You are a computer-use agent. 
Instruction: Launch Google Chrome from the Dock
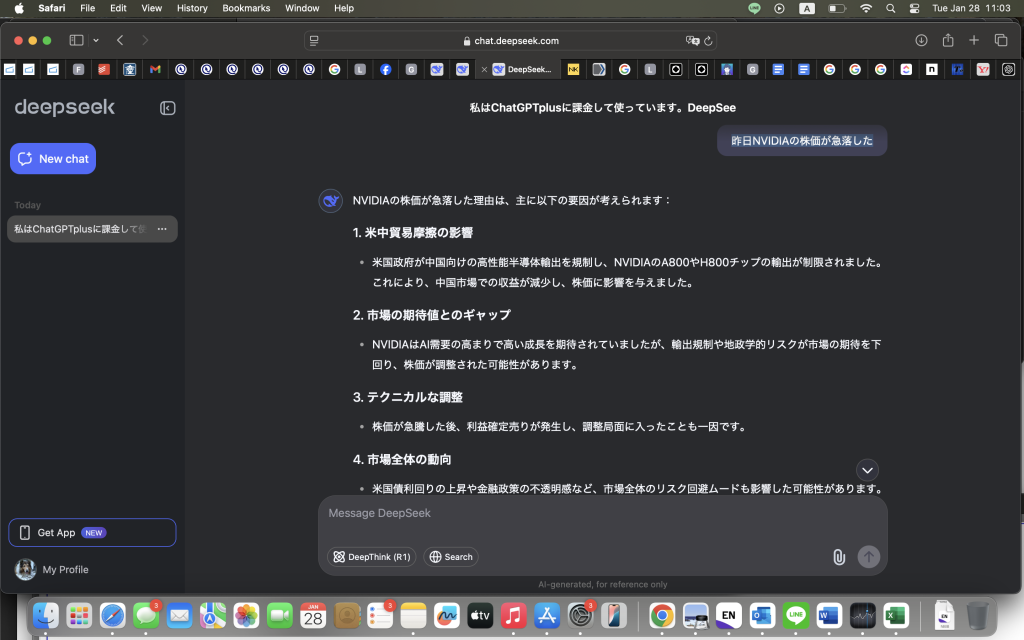(x=660, y=616)
